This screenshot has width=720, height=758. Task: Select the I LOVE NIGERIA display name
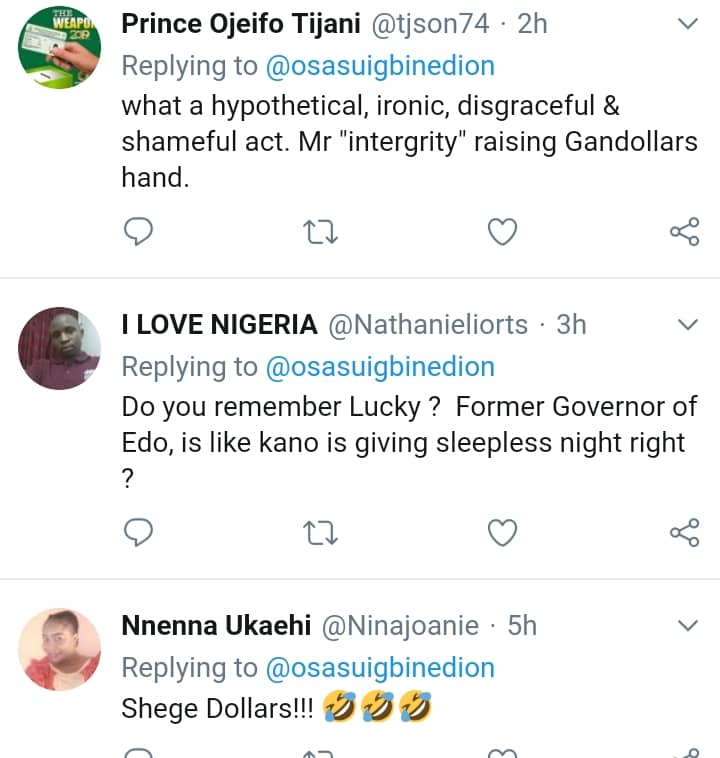(x=219, y=325)
